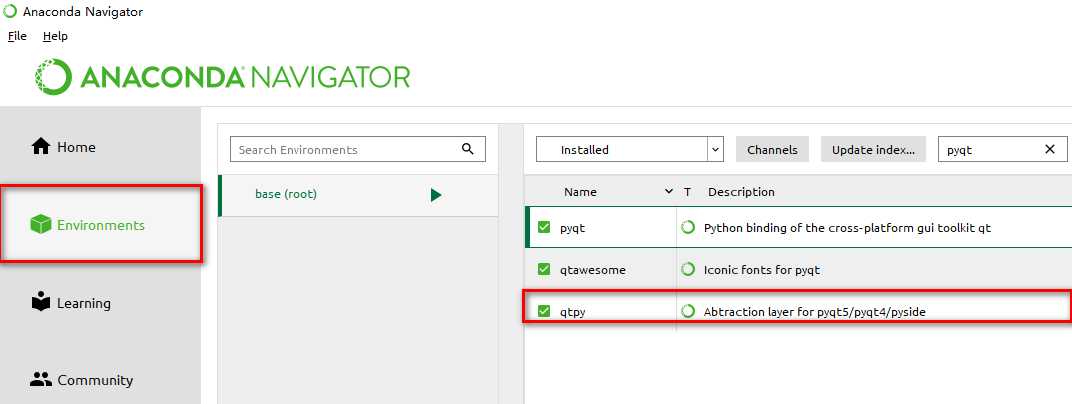Click the Community people icon
The height and width of the screenshot is (404, 1072).
[x=41, y=380]
